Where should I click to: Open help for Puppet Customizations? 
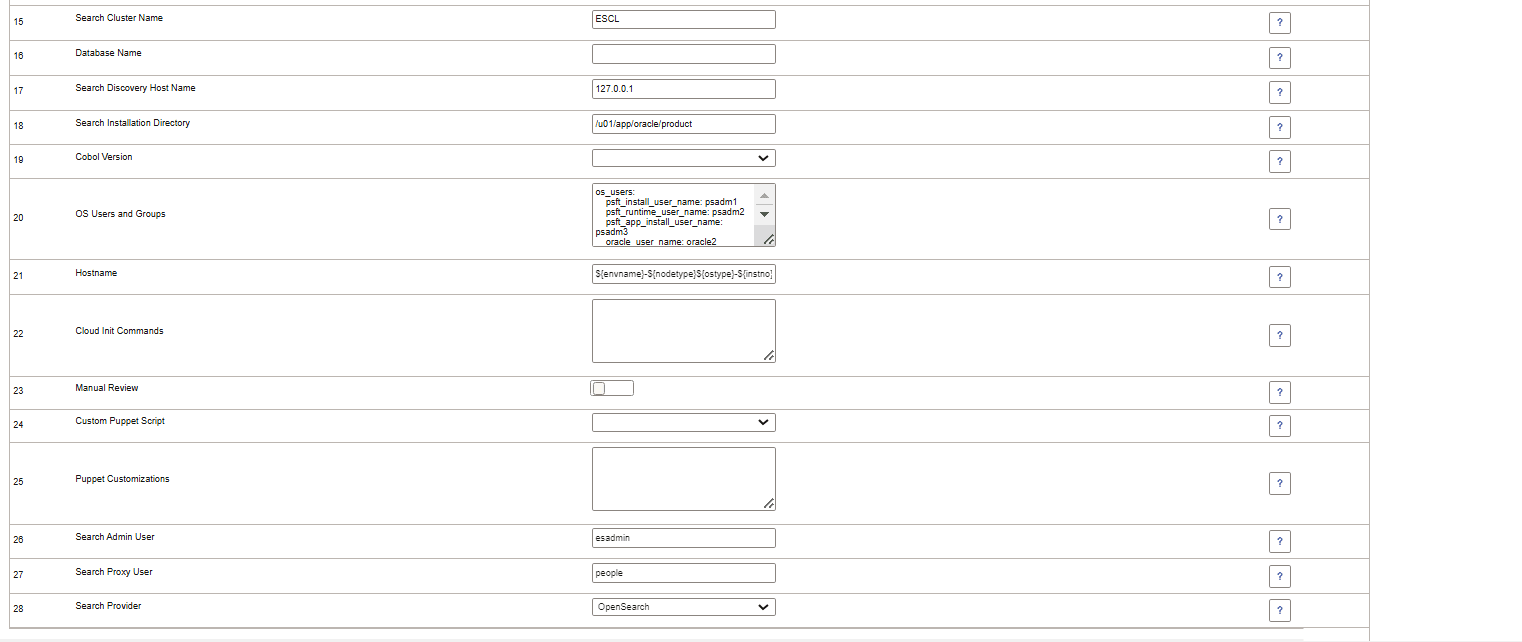coord(1279,483)
